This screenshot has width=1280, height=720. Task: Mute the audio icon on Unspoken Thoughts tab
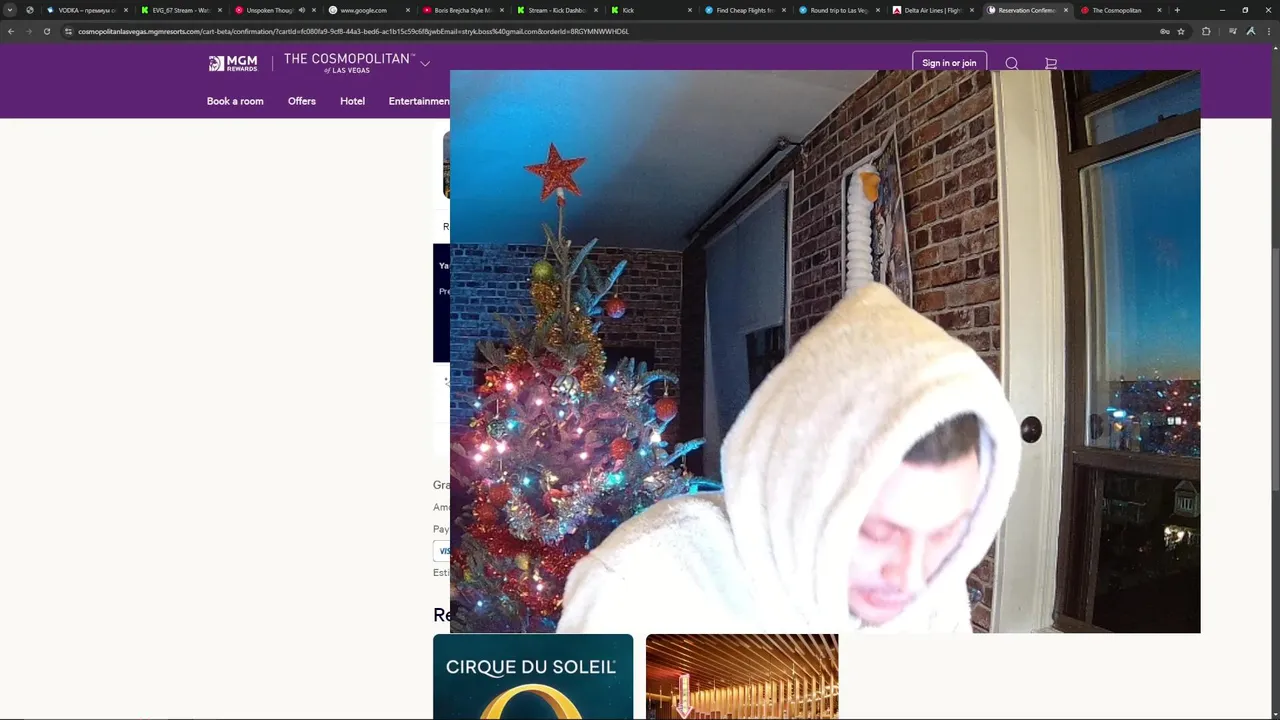coord(301,10)
